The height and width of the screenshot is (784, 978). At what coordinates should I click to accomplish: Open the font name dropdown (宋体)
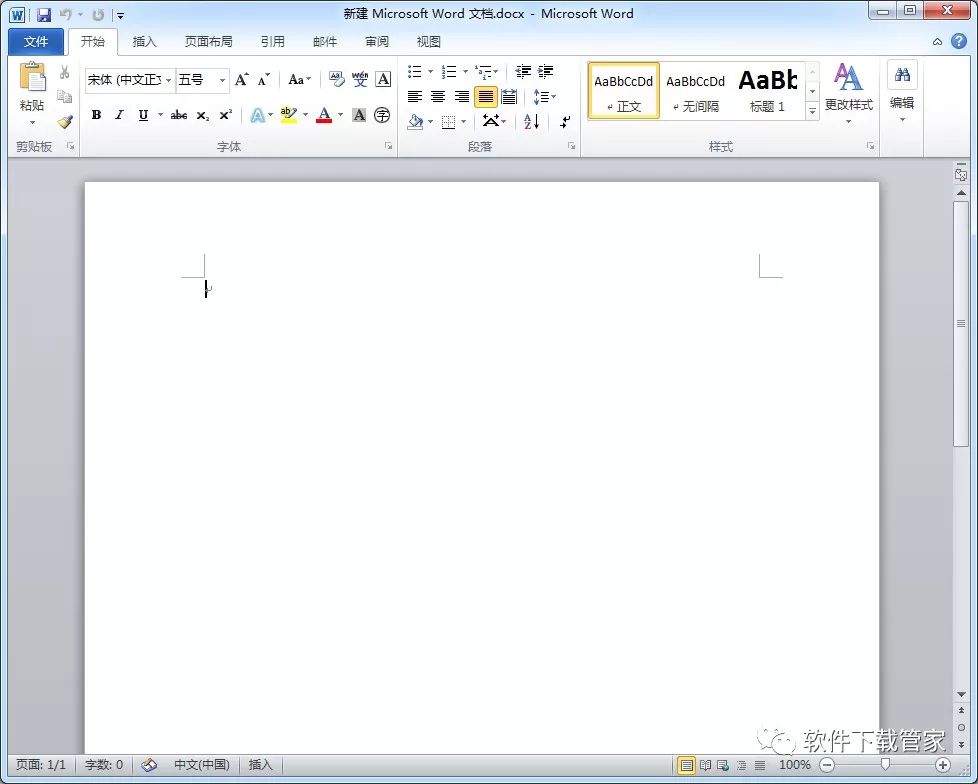[x=168, y=80]
